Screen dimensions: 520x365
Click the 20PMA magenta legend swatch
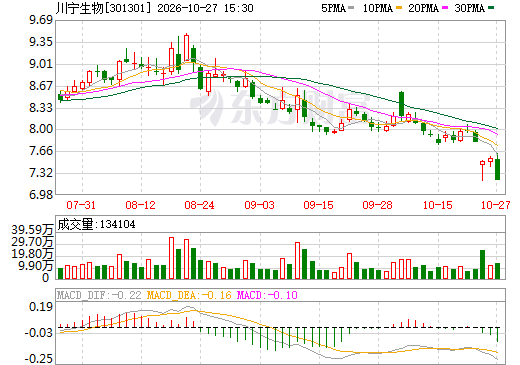[445, 8]
